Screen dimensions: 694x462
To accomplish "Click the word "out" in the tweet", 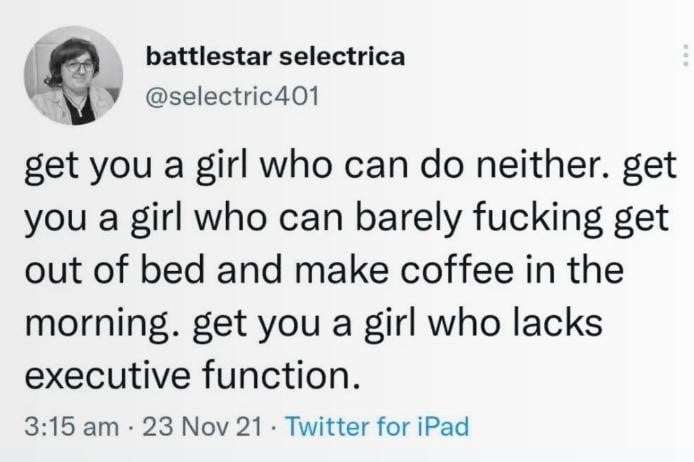I will [x=49, y=270].
